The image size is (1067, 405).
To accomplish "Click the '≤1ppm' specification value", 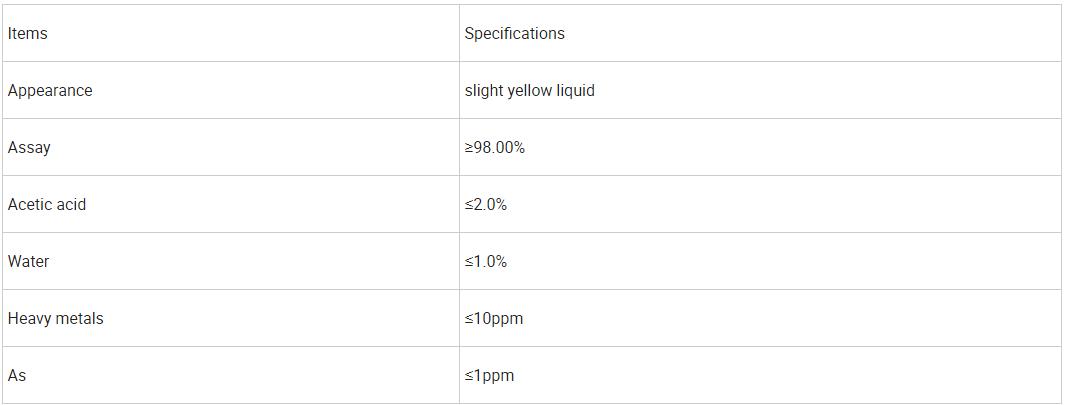I will tap(489, 375).
